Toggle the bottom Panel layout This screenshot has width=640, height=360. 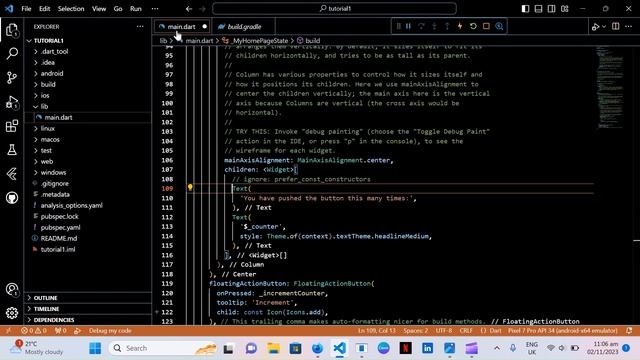(538, 9)
